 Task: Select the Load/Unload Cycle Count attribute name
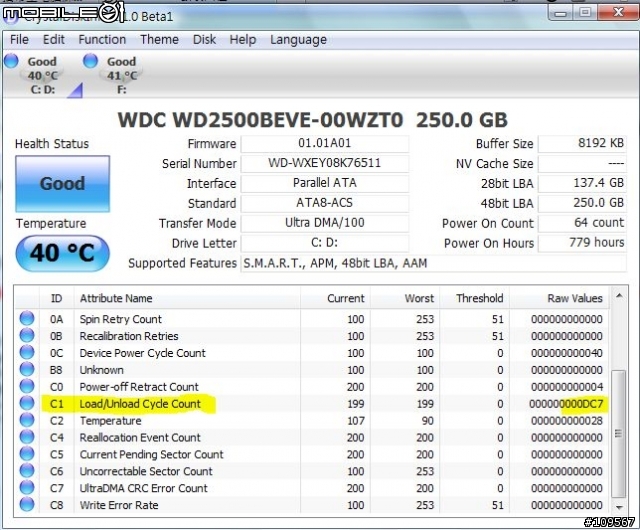pos(140,404)
